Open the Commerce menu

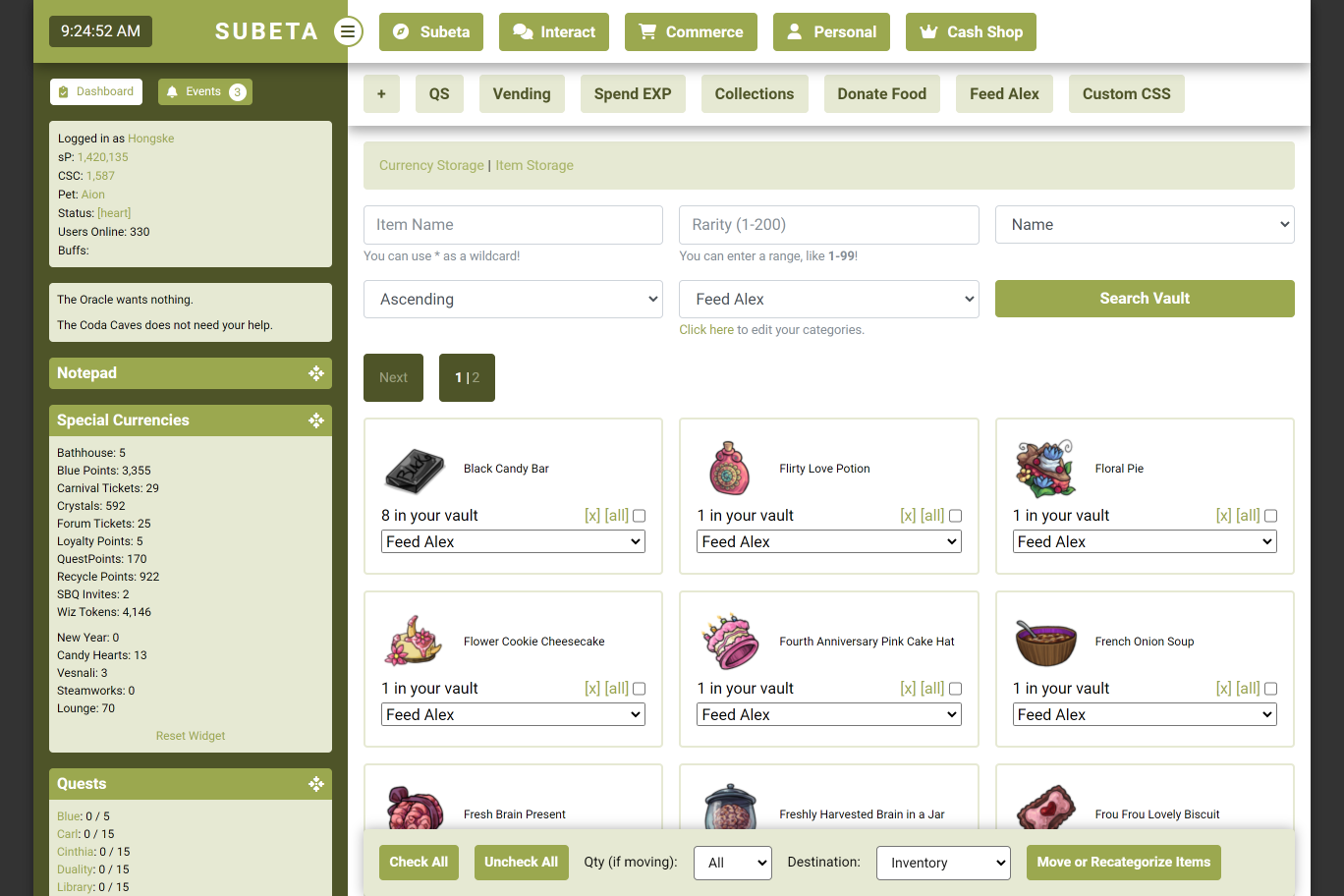pyautogui.click(x=691, y=31)
